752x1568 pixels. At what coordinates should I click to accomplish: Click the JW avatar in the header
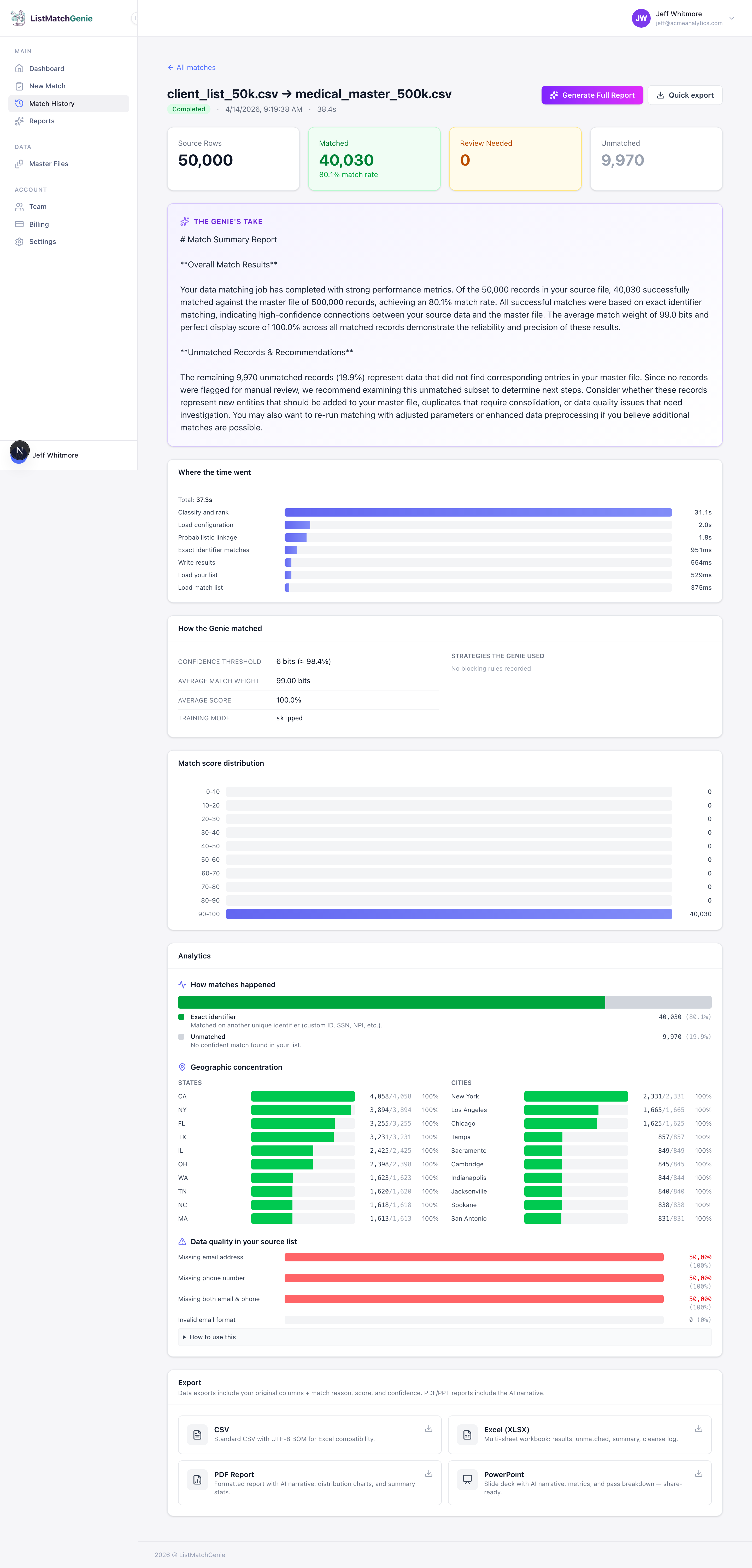point(641,18)
